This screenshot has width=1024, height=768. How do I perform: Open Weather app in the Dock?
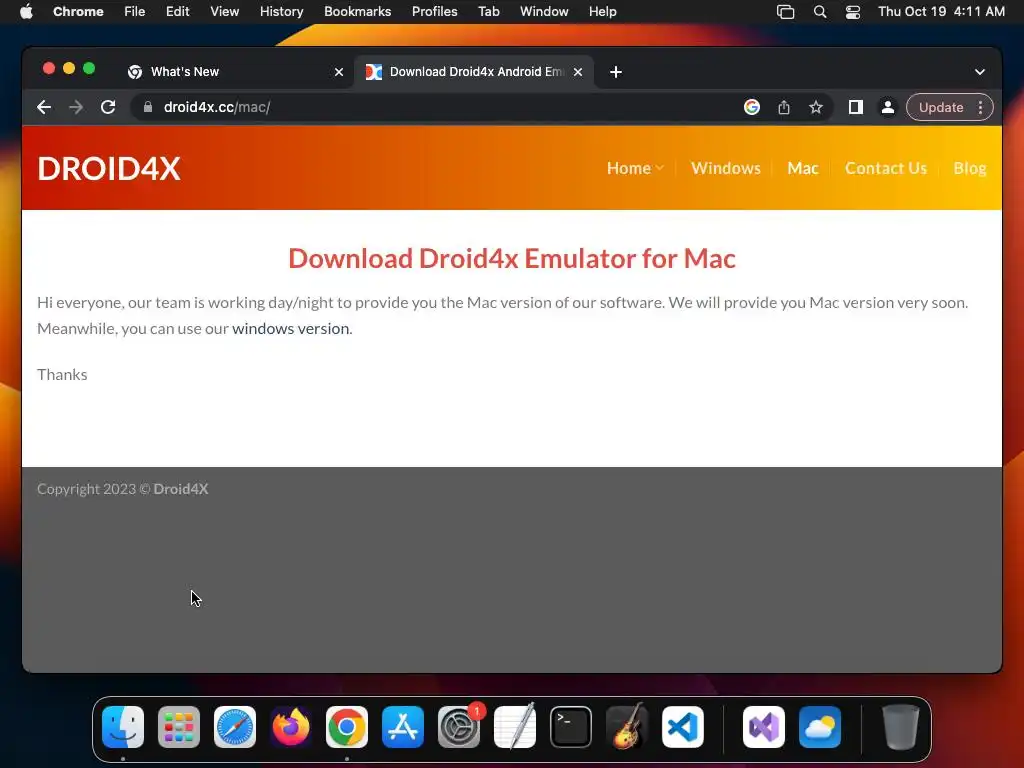(820, 727)
